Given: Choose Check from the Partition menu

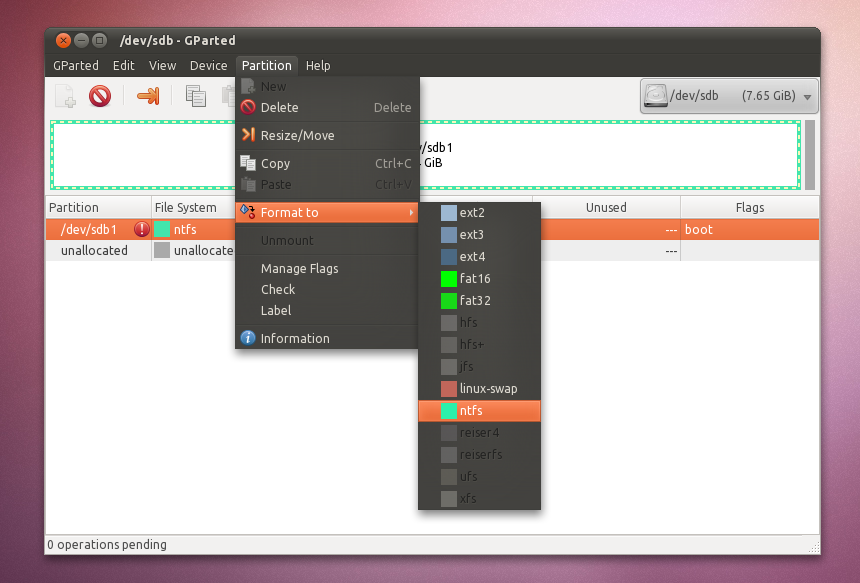Looking at the screenshot, I should tap(327, 289).
